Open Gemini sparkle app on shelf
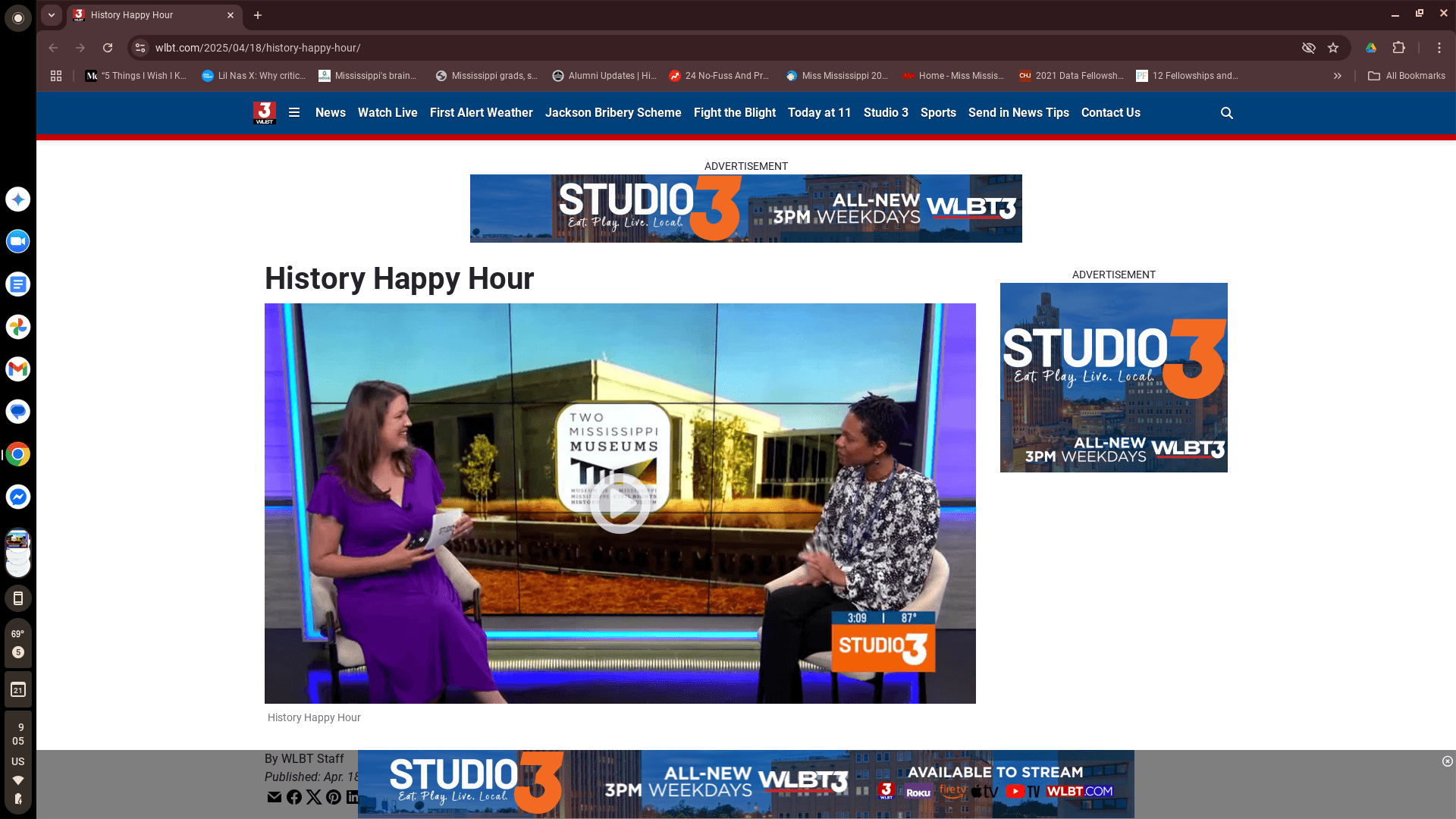The image size is (1456, 819). (18, 199)
